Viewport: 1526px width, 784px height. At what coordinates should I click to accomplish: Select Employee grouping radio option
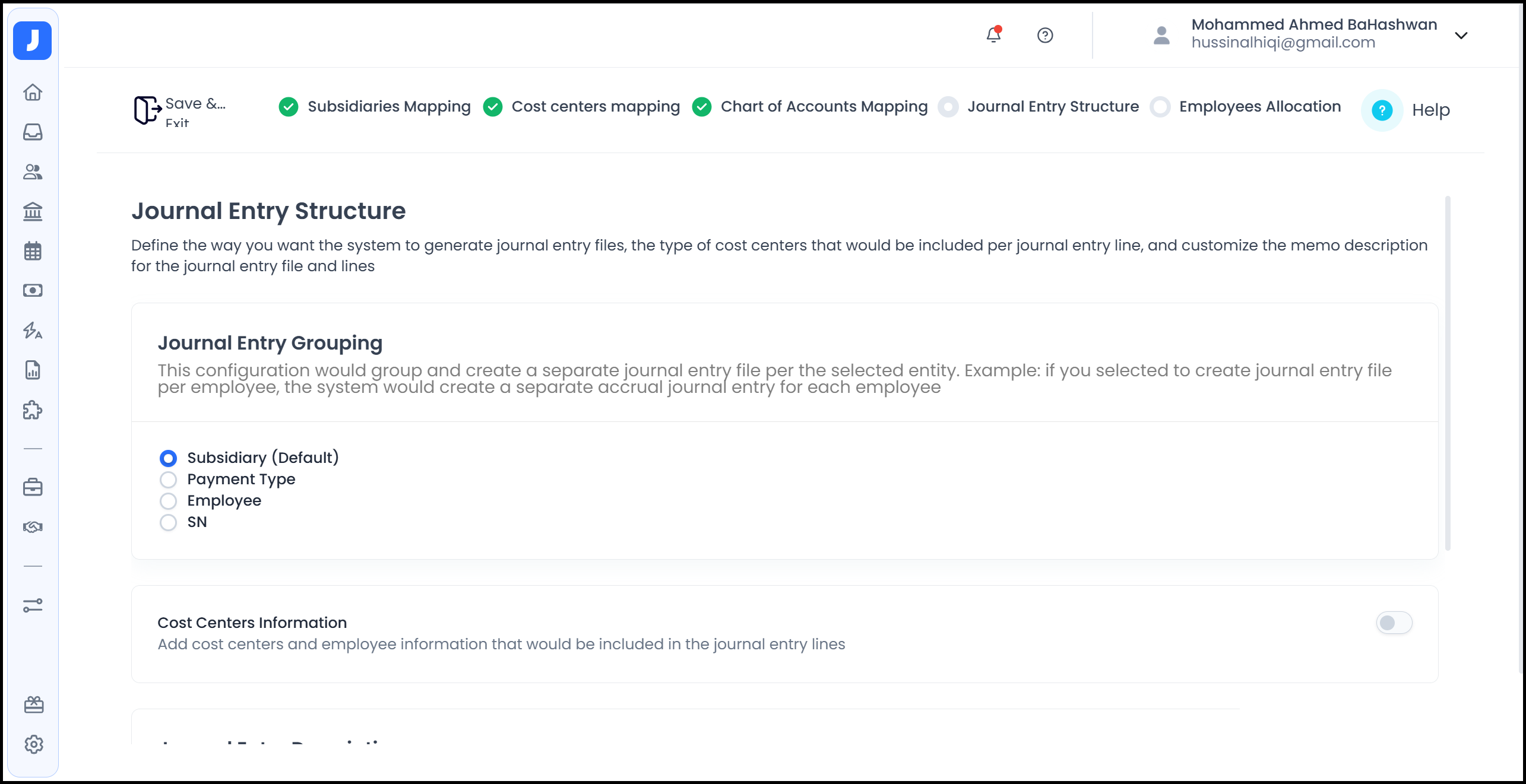click(x=169, y=501)
